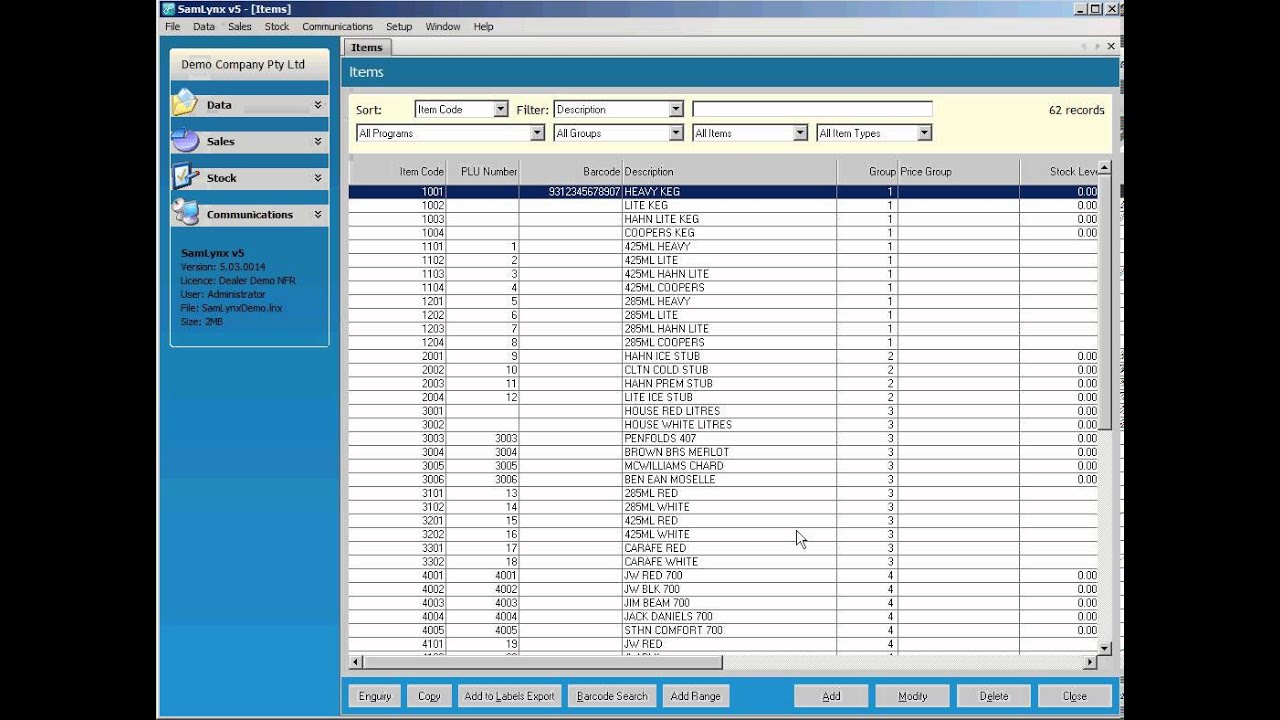This screenshot has height=720, width=1280.
Task: Expand the Data sidebar section chevron
Action: coord(318,105)
